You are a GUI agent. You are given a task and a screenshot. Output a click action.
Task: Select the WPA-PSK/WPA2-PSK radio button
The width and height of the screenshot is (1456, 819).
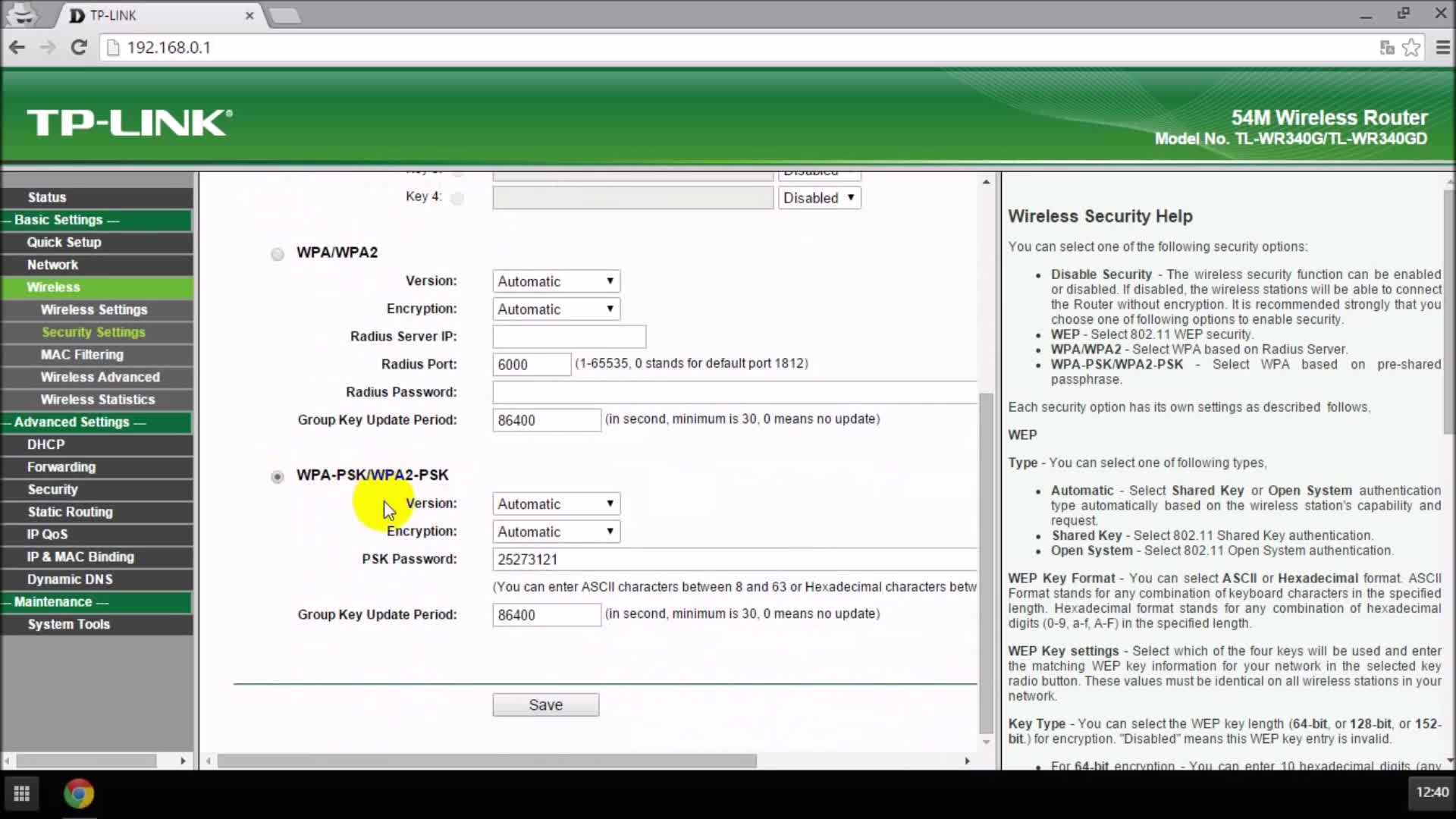tap(277, 475)
